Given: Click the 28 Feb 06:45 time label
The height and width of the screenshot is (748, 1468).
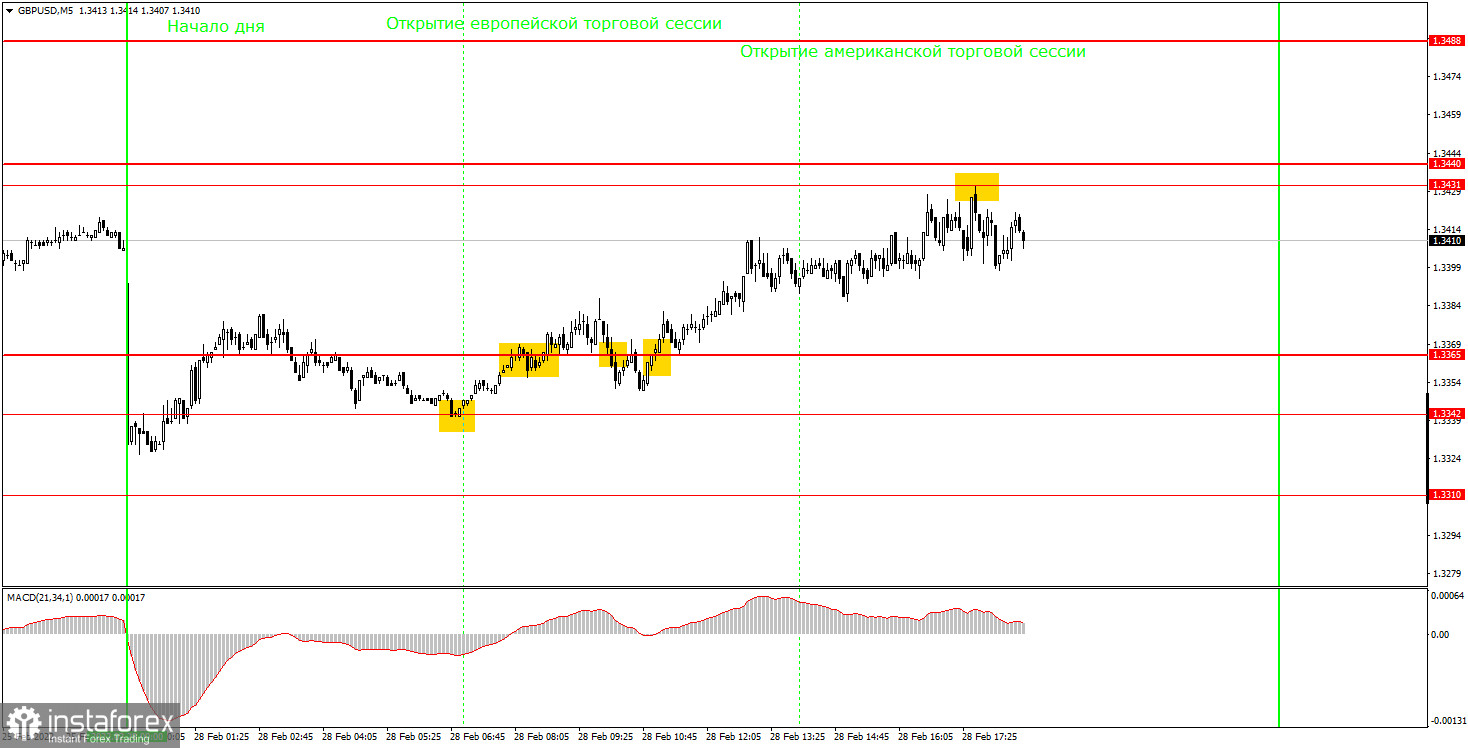Looking at the screenshot, I should pos(478,738).
